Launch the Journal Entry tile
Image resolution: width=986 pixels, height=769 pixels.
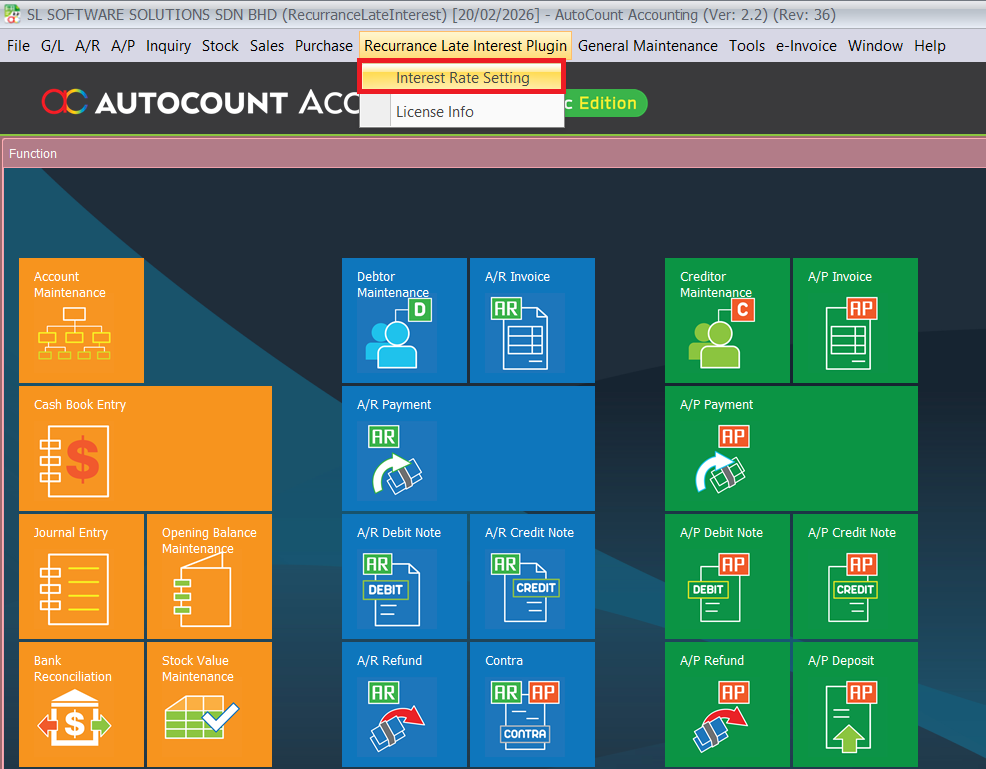tap(81, 576)
